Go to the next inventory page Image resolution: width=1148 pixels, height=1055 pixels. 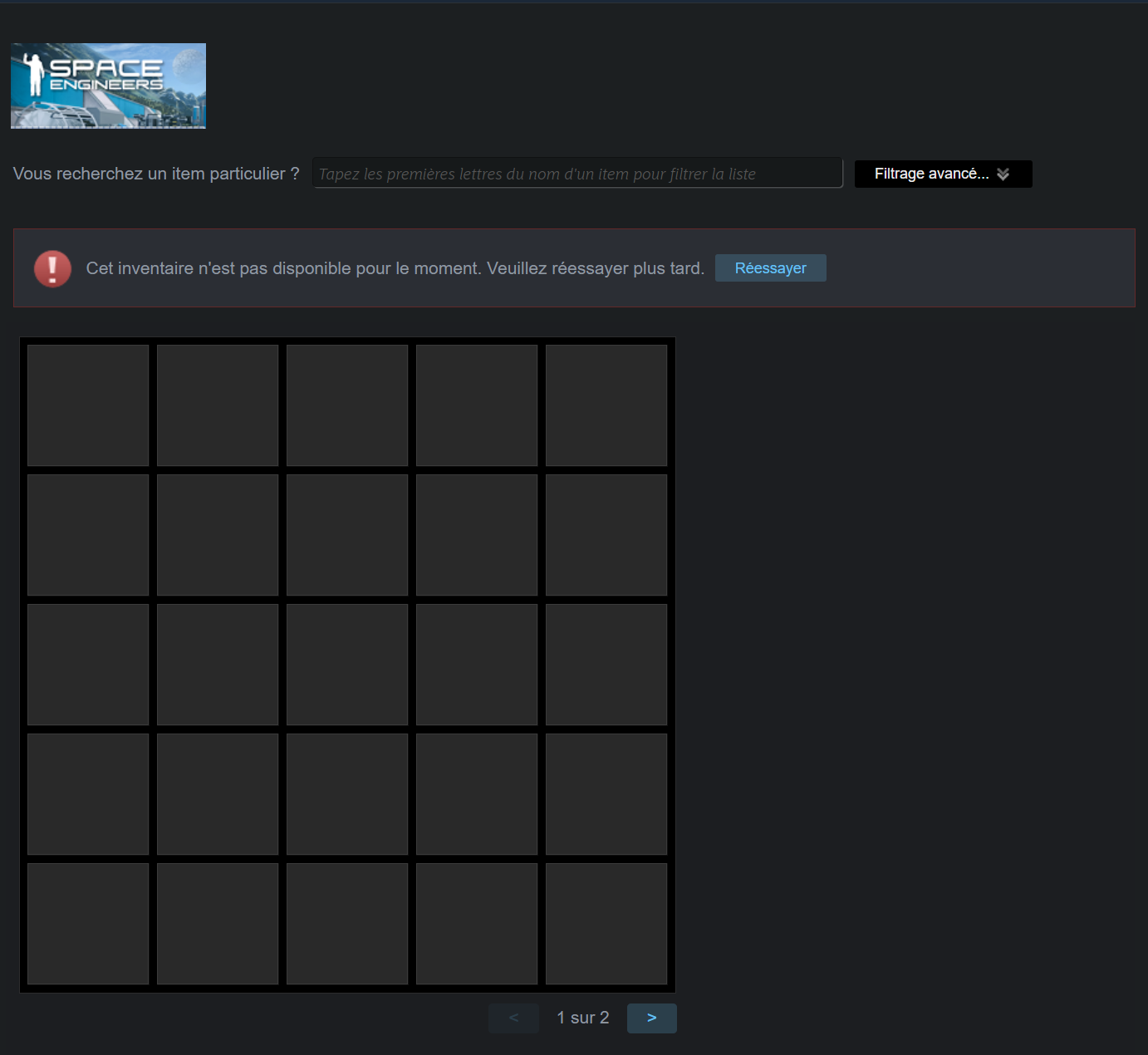(651, 1018)
